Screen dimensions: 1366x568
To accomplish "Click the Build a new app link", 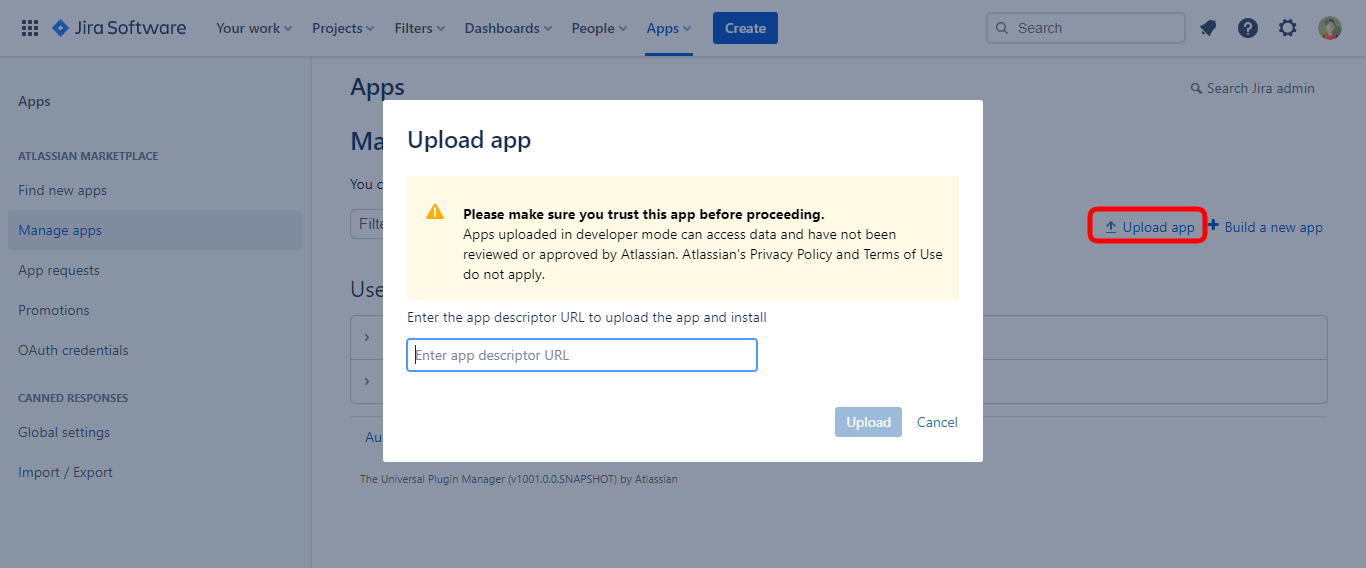I will pos(1265,227).
